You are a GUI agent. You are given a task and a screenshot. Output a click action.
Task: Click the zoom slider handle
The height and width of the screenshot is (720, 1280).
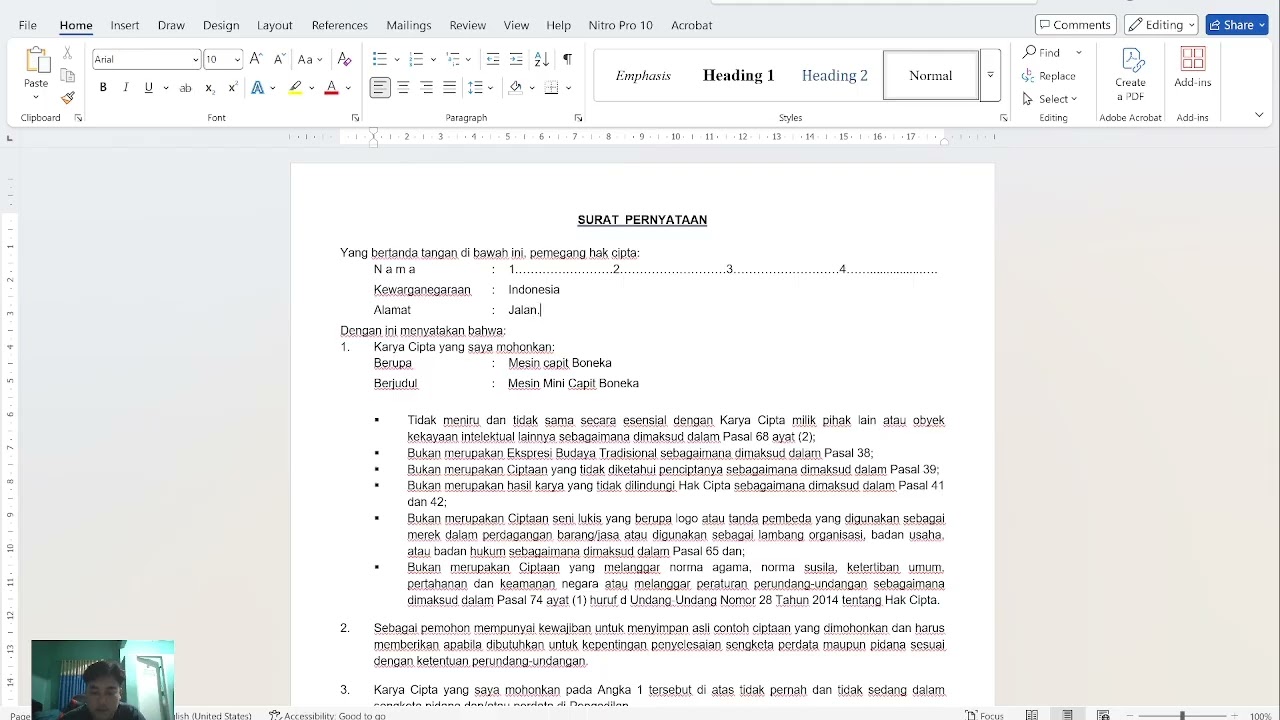pos(1182,715)
